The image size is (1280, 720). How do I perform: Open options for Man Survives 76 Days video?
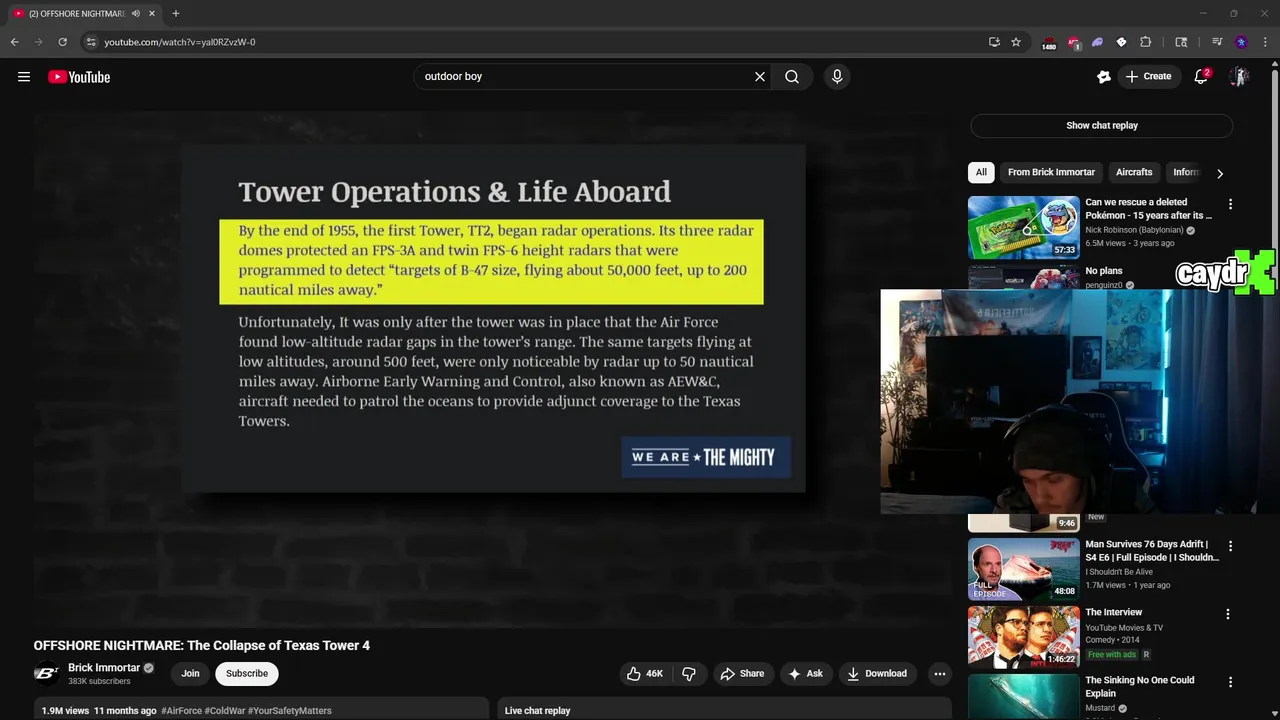pos(1230,546)
